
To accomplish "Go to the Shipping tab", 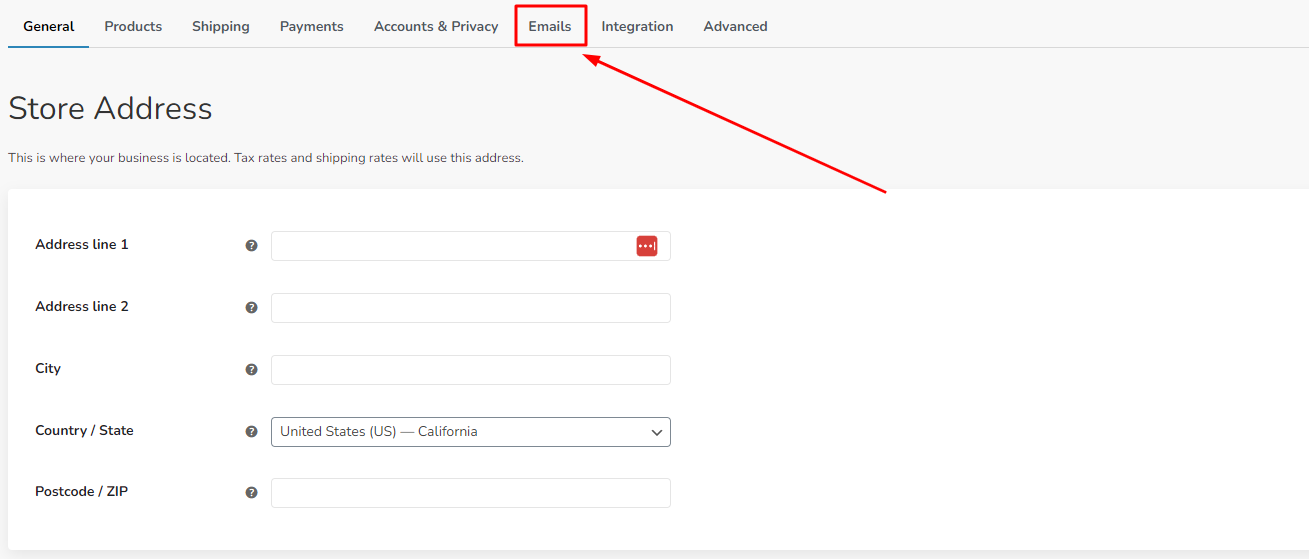I will [221, 26].
